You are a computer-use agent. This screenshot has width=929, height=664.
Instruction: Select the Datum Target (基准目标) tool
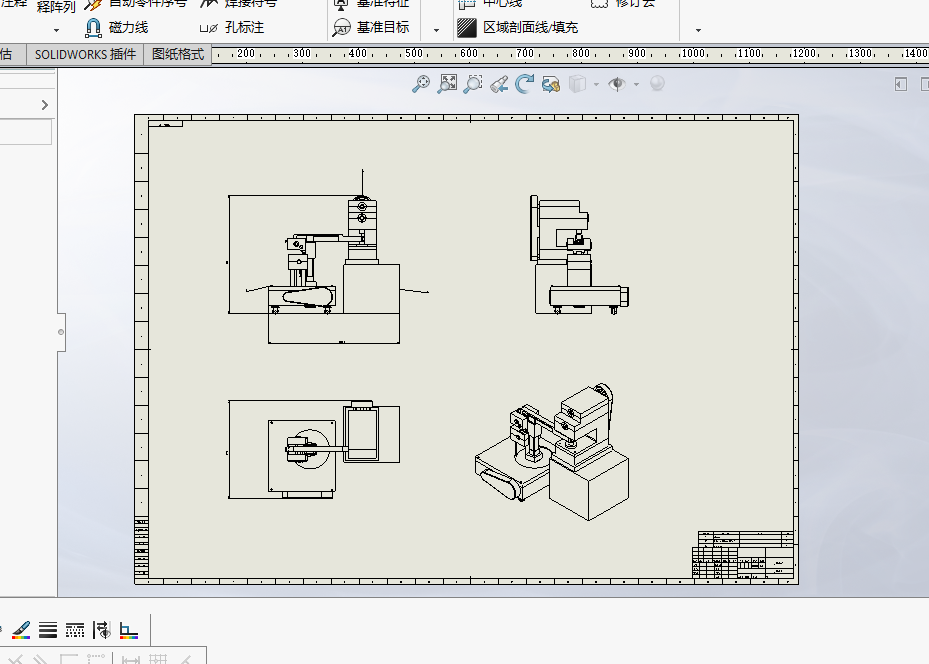tap(371, 27)
